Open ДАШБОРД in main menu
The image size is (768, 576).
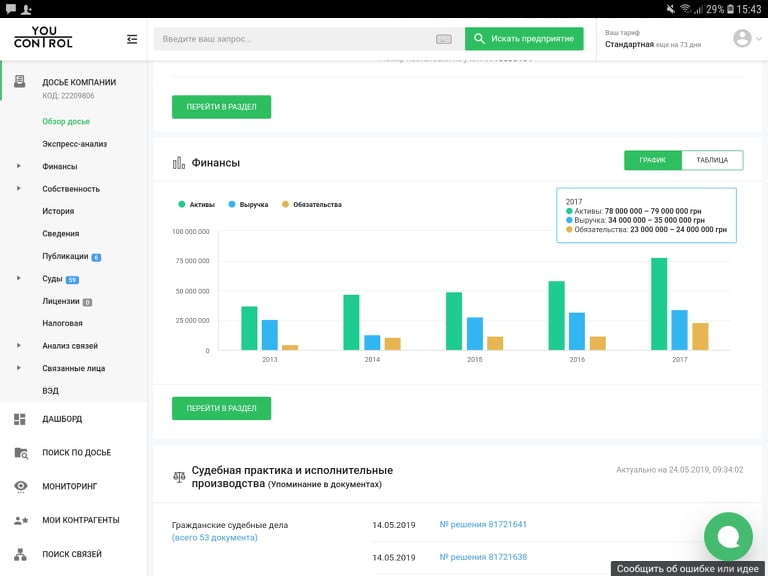pyautogui.click(x=62, y=419)
